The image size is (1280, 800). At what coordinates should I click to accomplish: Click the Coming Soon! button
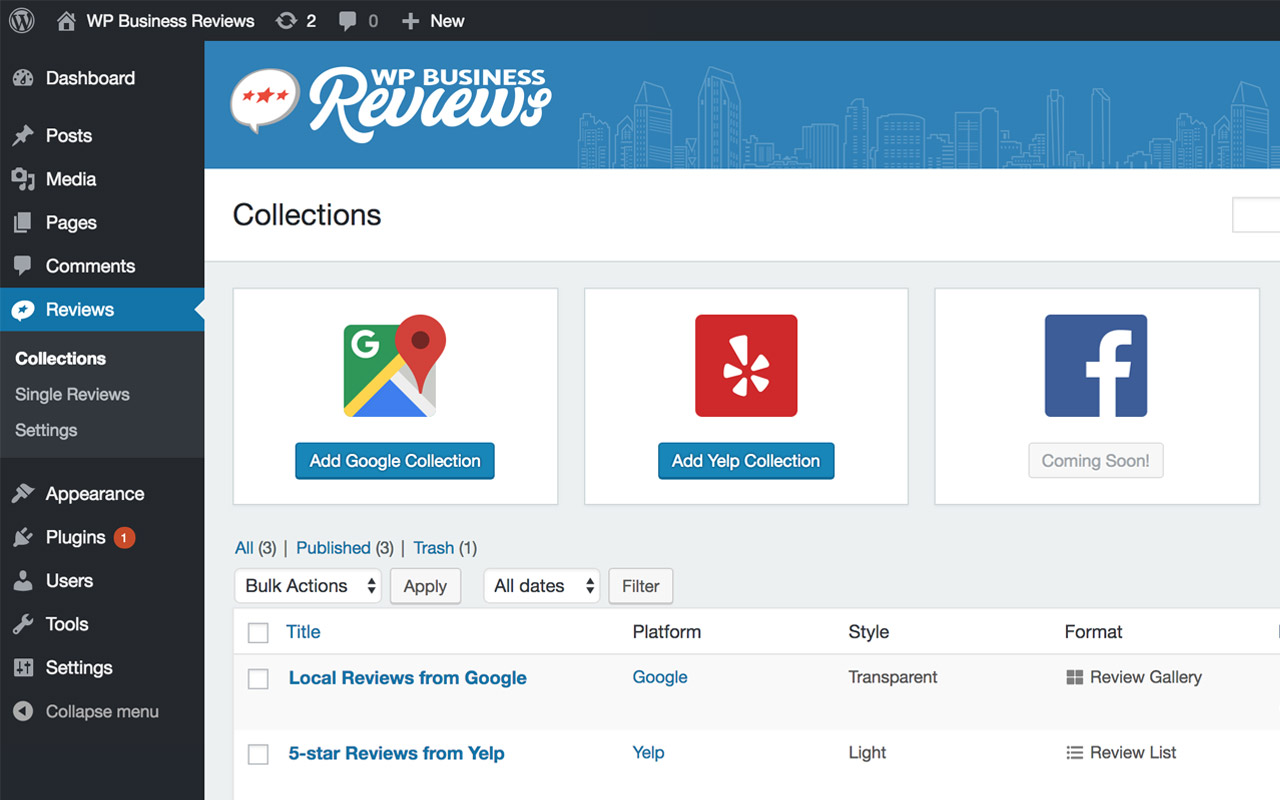1096,461
